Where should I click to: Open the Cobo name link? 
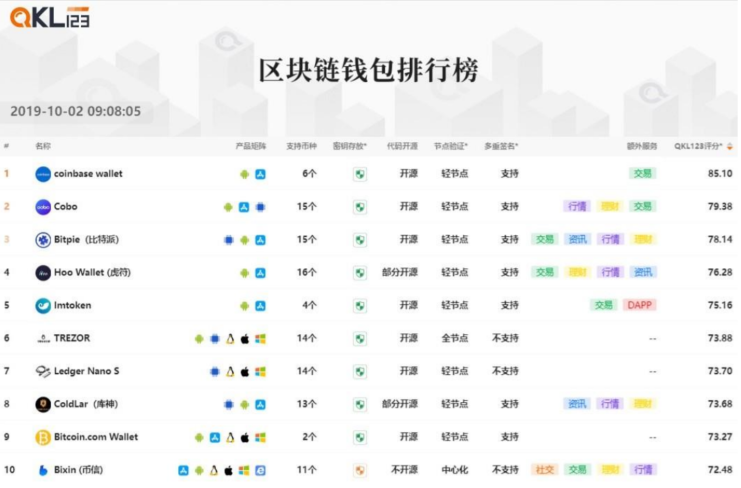[x=66, y=207]
